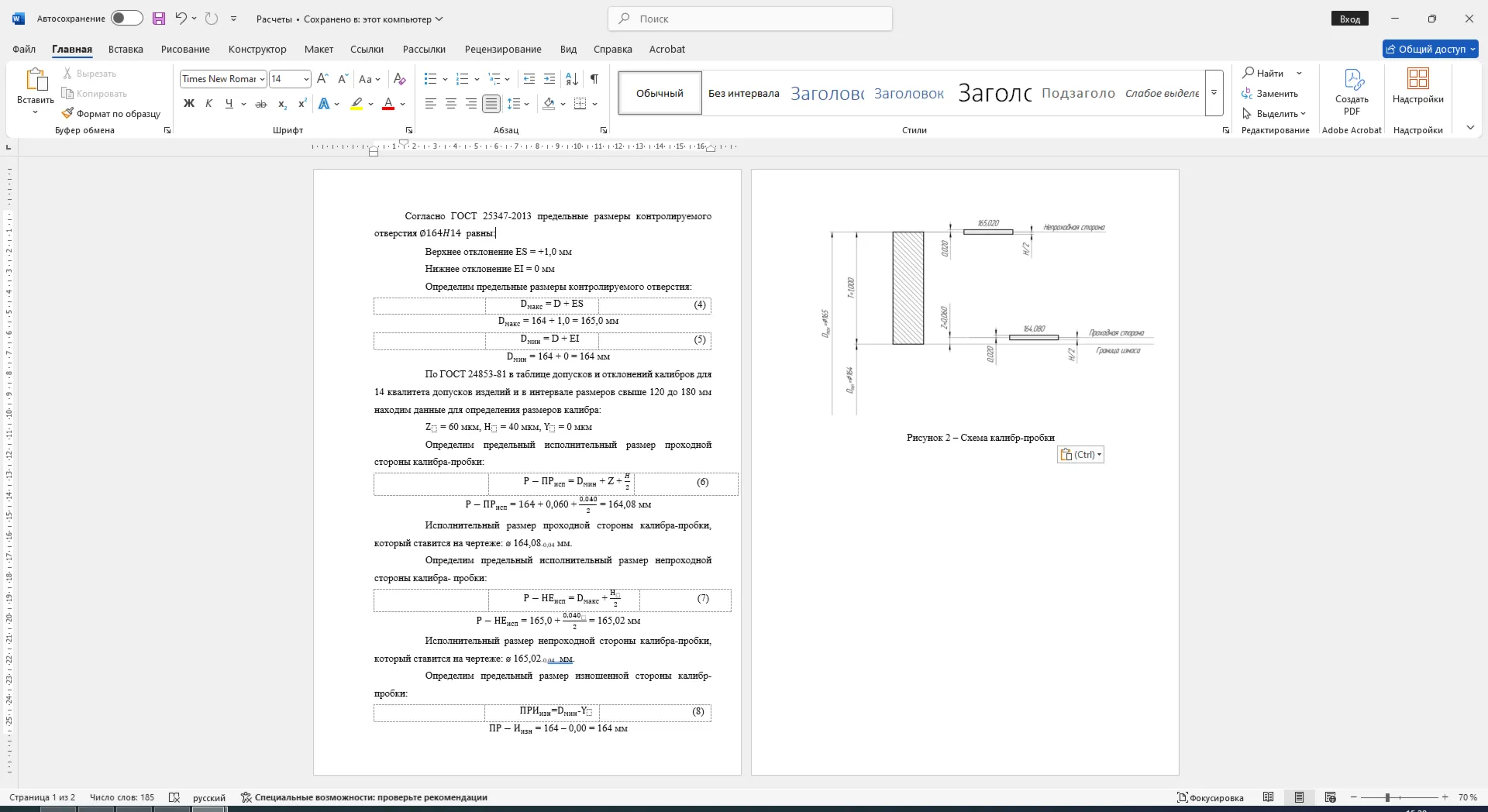Click the sort A-Z icon

click(x=572, y=79)
